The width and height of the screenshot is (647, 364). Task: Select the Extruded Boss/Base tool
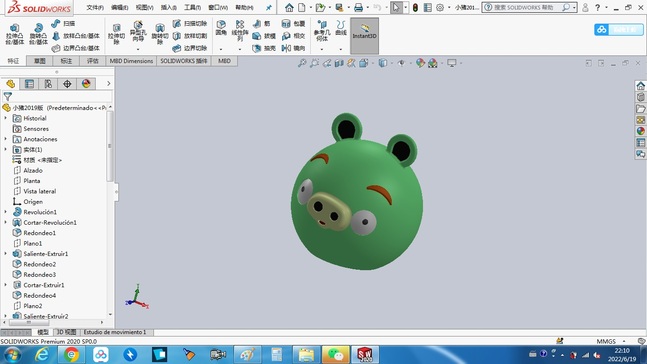pyautogui.click(x=14, y=34)
